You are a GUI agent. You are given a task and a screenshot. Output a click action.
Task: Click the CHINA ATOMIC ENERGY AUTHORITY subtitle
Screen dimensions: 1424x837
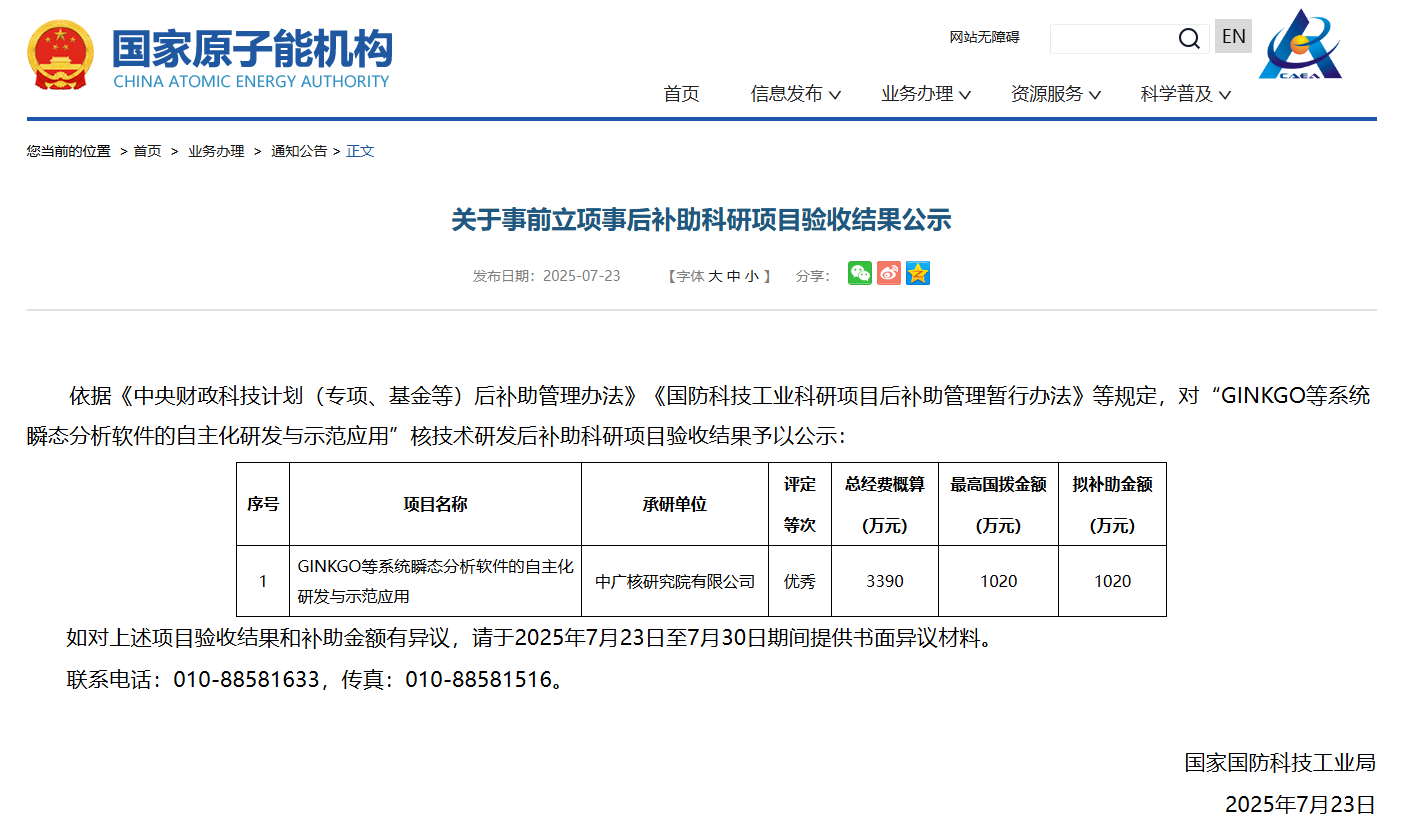click(x=251, y=81)
